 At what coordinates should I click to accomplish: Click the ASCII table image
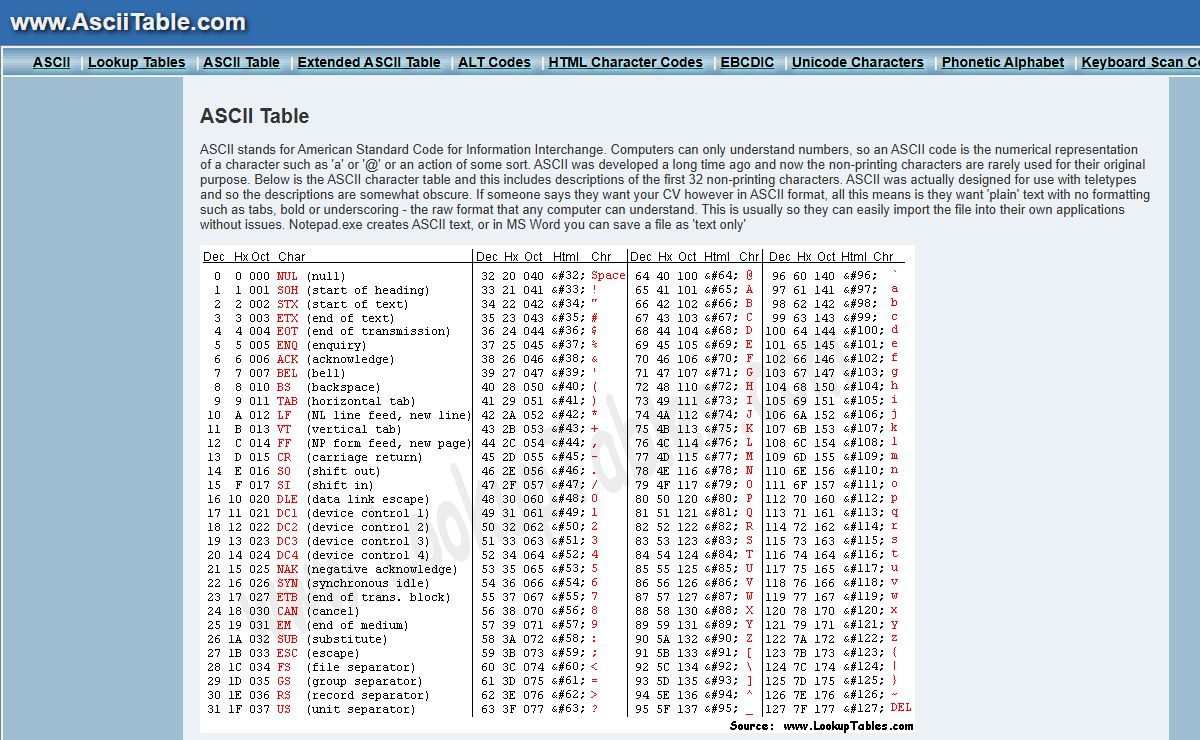click(557, 489)
